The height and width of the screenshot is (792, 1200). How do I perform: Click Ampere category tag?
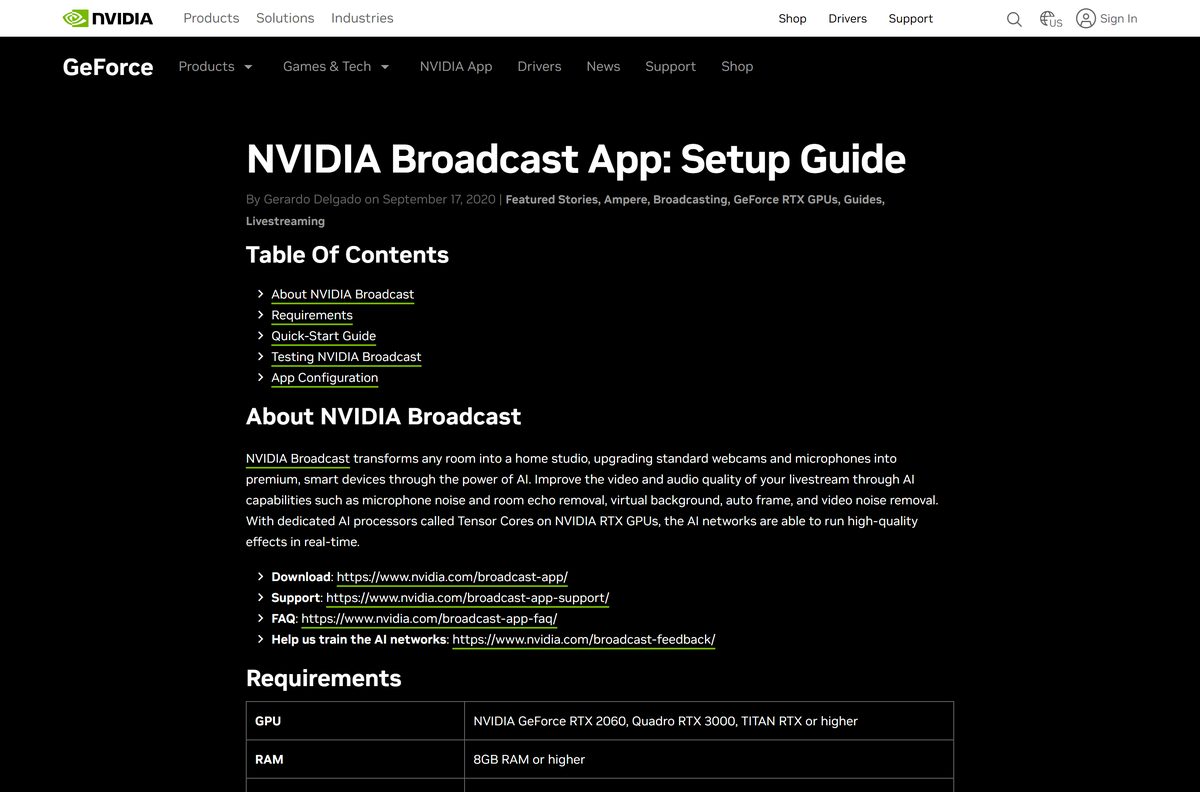(626, 200)
